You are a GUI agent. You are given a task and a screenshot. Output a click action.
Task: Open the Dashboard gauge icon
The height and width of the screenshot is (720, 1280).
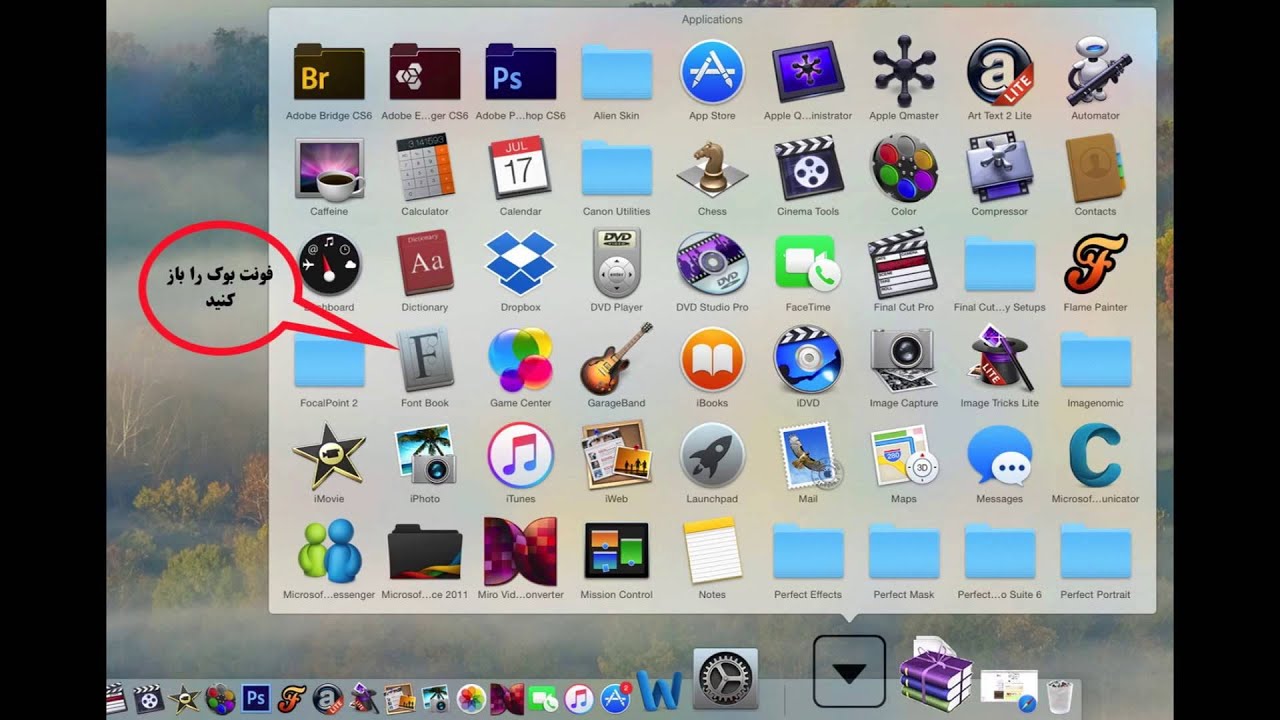329,264
